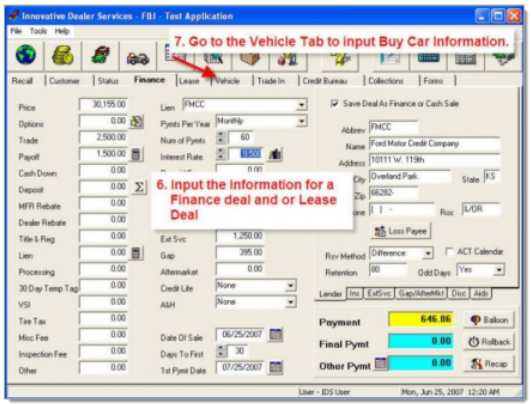This screenshot has height=404, width=531.
Task: Click the Balloon button
Action: pos(489,320)
